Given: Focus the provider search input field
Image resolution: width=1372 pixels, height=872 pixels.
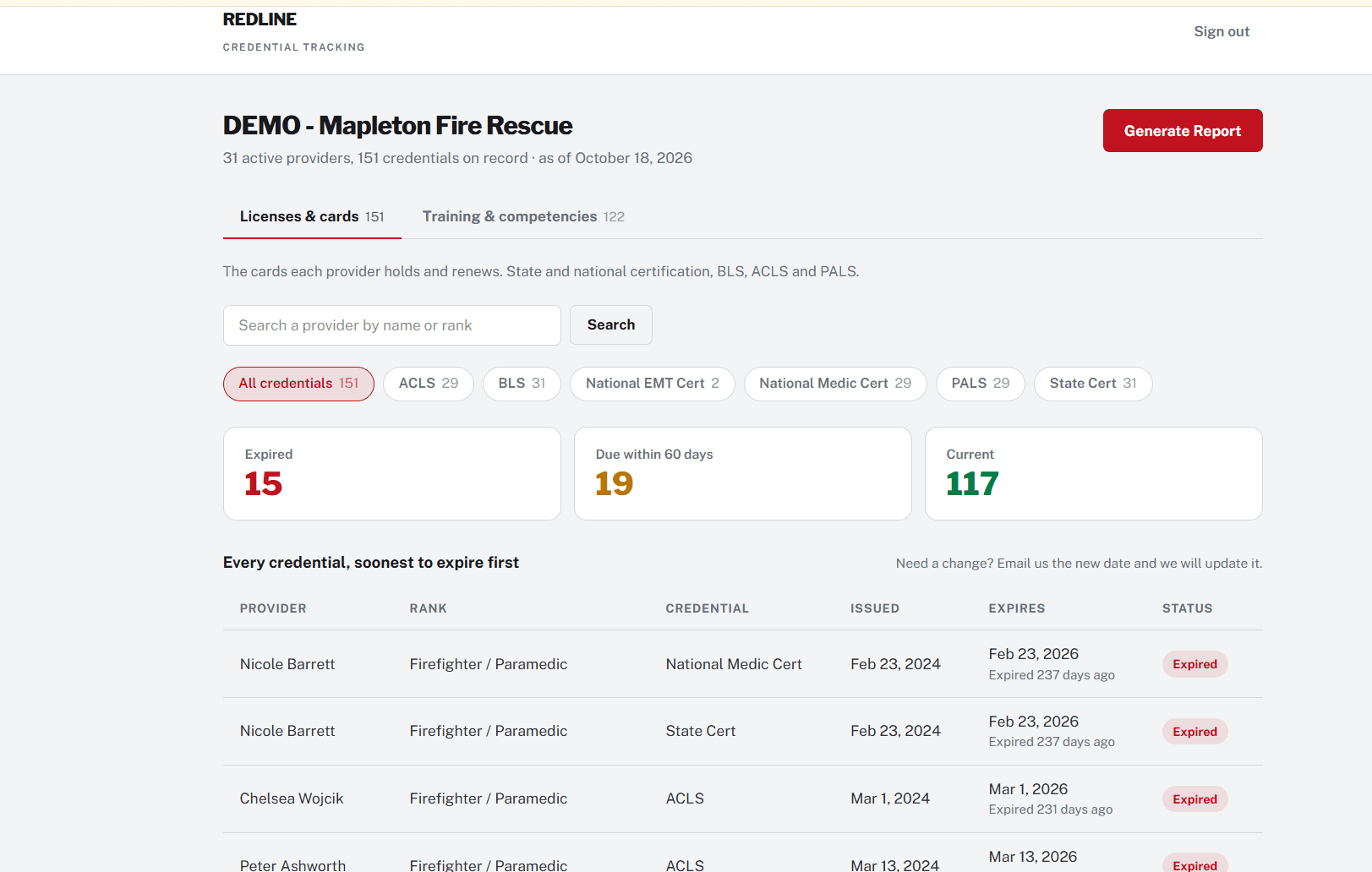Looking at the screenshot, I should [392, 325].
